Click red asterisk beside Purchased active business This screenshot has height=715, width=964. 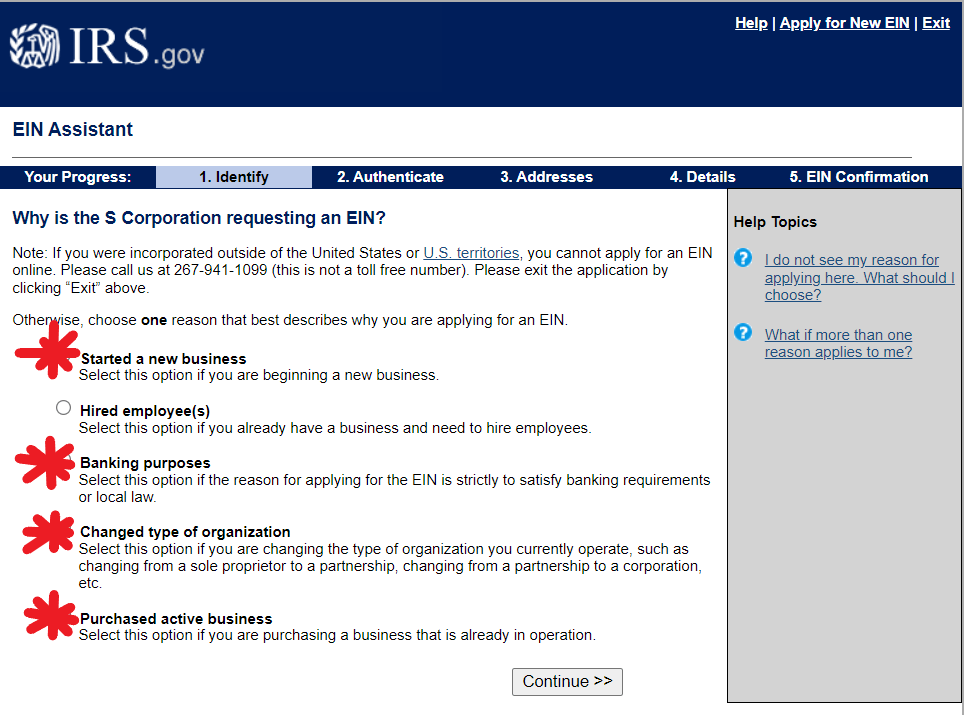pyautogui.click(x=52, y=615)
